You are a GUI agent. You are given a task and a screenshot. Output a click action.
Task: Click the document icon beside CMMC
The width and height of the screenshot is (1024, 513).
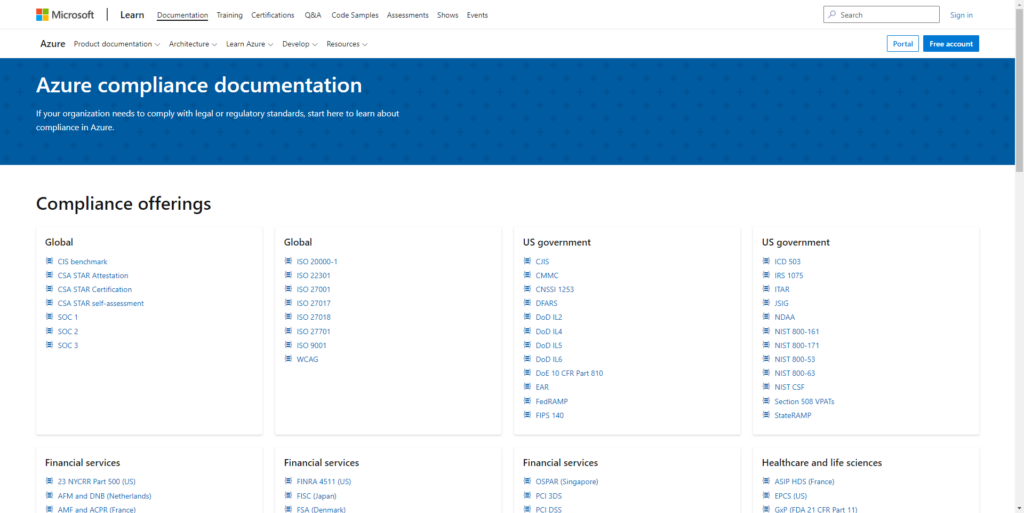coord(527,275)
